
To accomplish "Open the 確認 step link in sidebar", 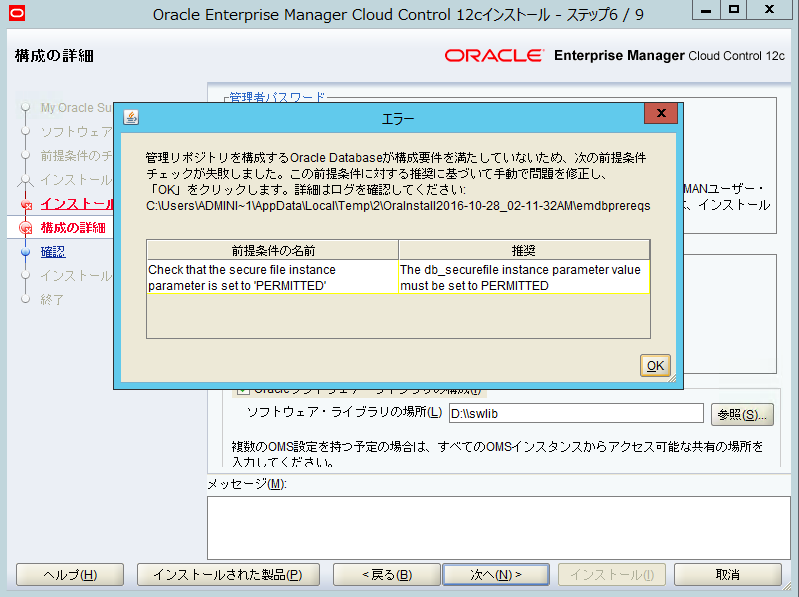I will (53, 252).
